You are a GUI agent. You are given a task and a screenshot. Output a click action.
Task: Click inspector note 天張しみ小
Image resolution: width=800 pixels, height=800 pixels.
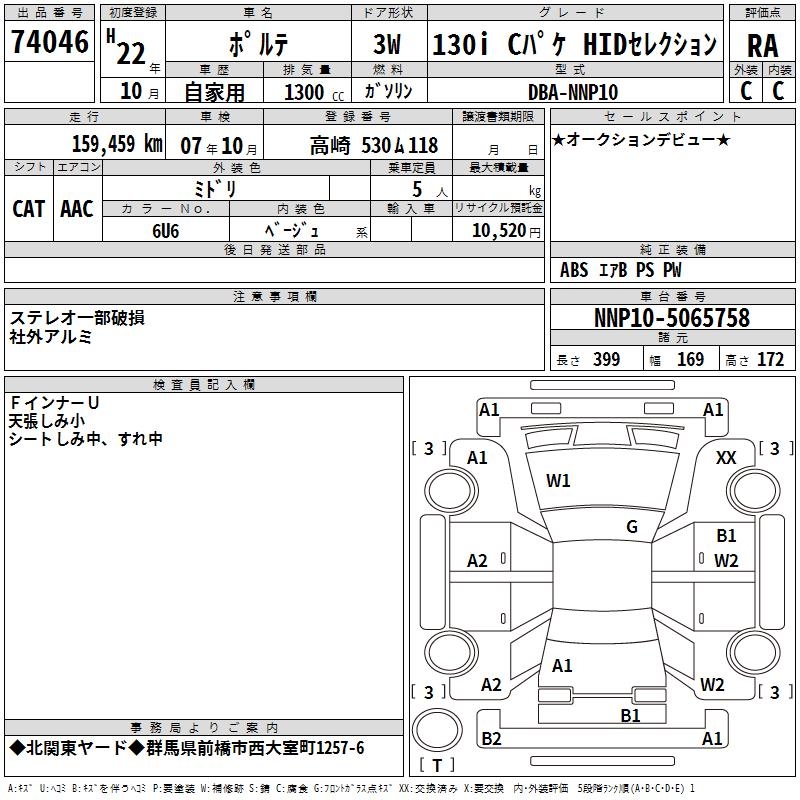click(x=47, y=421)
